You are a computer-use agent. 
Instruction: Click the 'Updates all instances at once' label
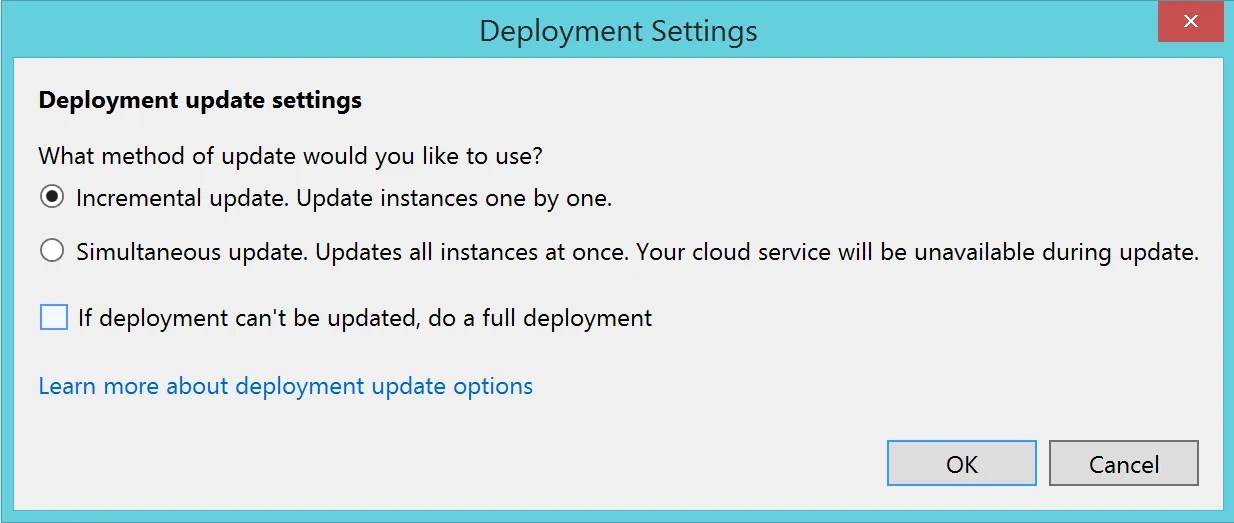473,252
